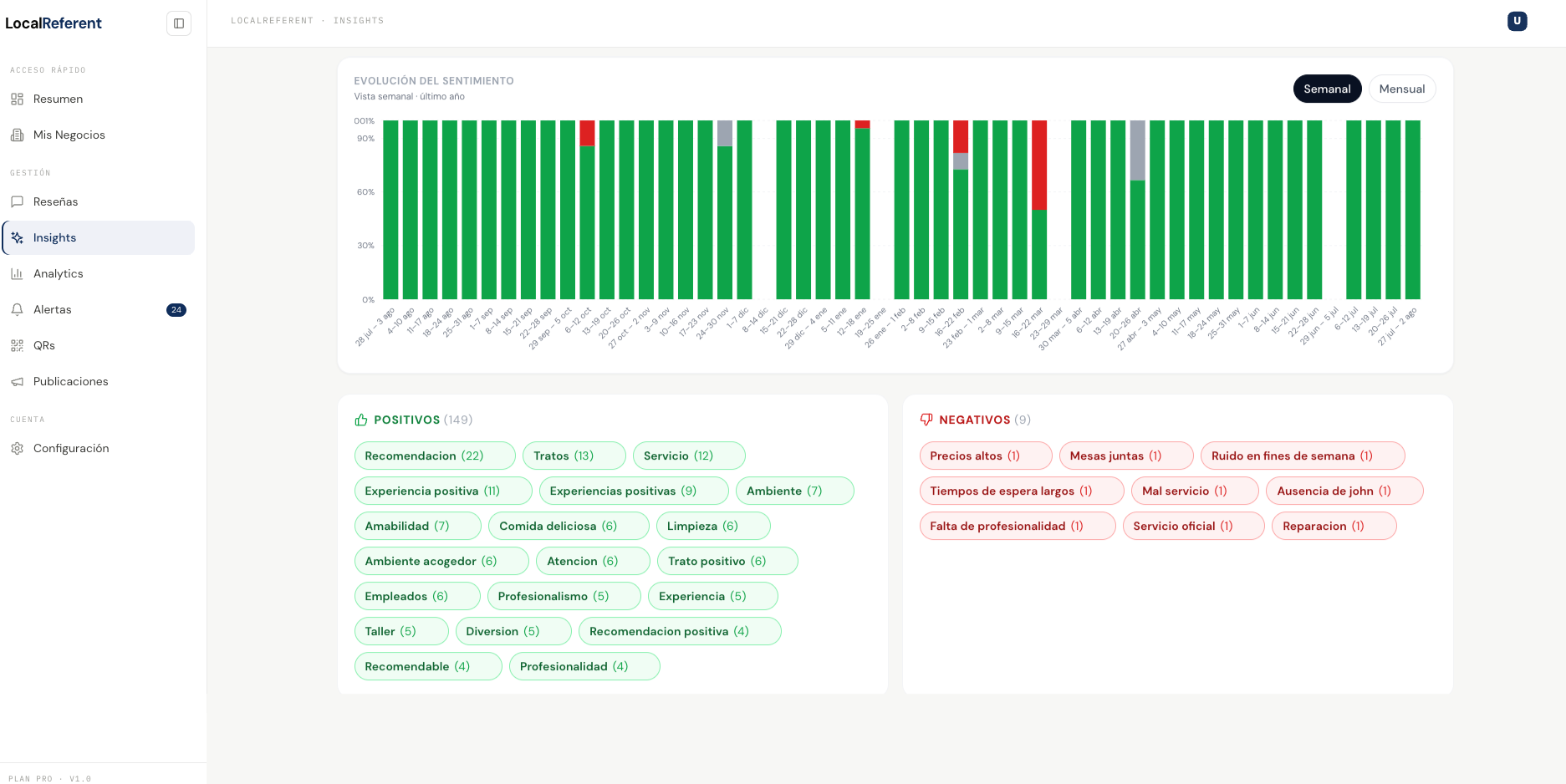The image size is (1566, 784).
Task: Select the Trato positivo (6) tag
Action: pos(727,561)
